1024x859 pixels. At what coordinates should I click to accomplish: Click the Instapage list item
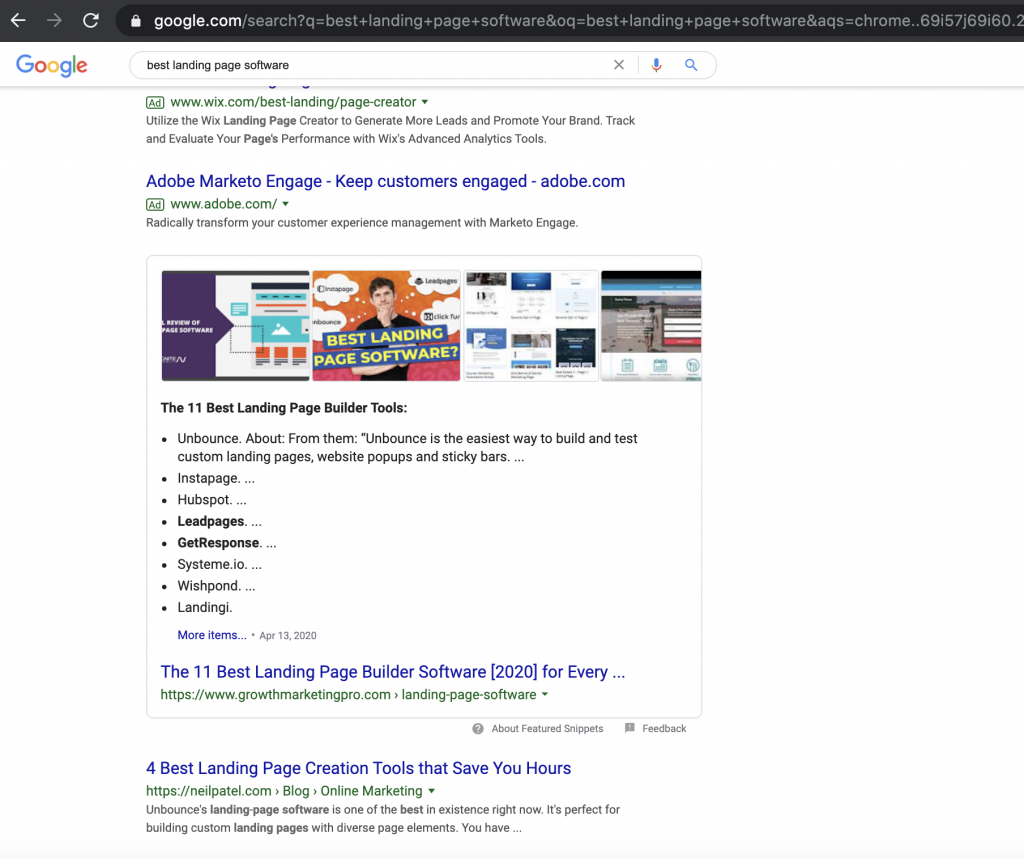pyautogui.click(x=216, y=478)
